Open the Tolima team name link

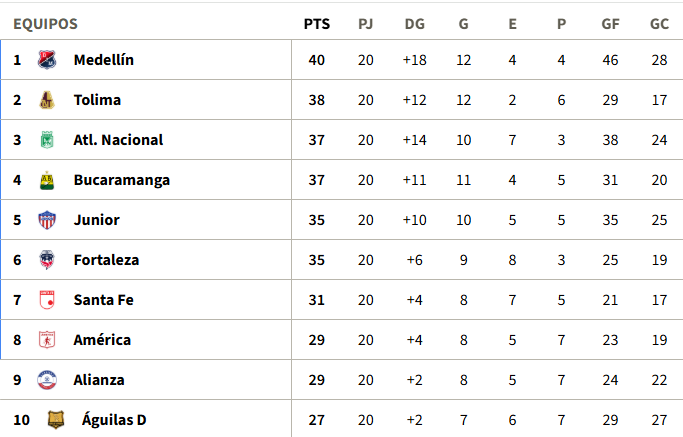97,100
